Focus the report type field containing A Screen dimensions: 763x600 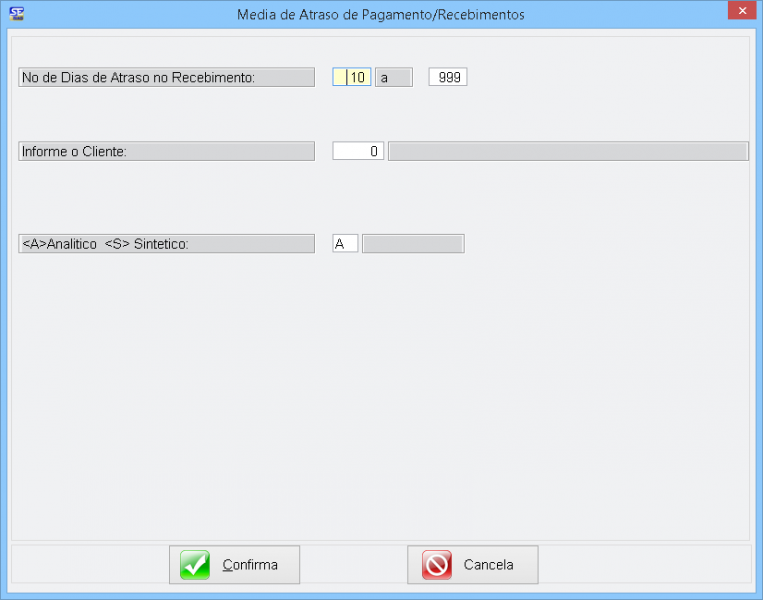coord(345,244)
